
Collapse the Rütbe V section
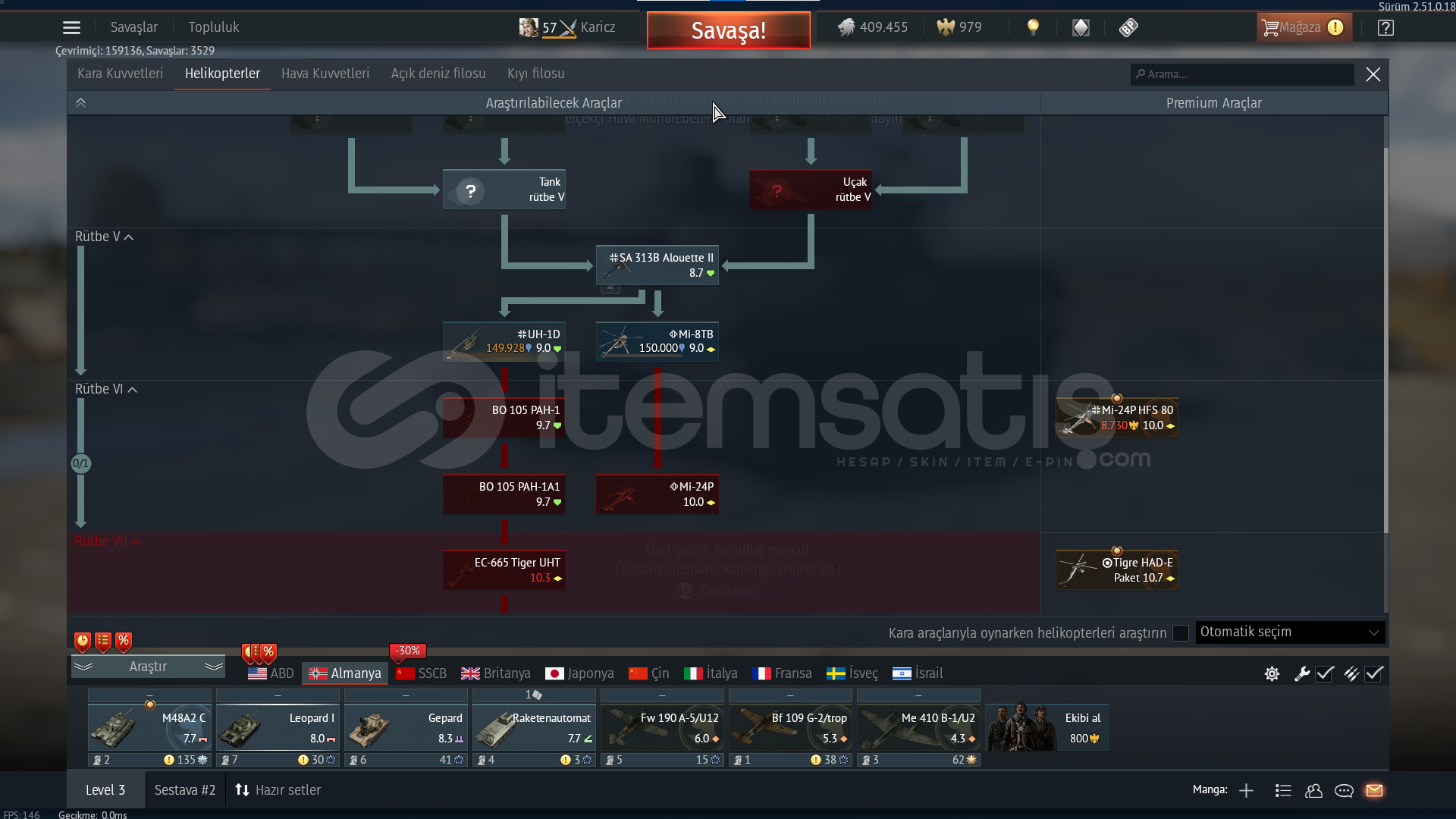129,237
